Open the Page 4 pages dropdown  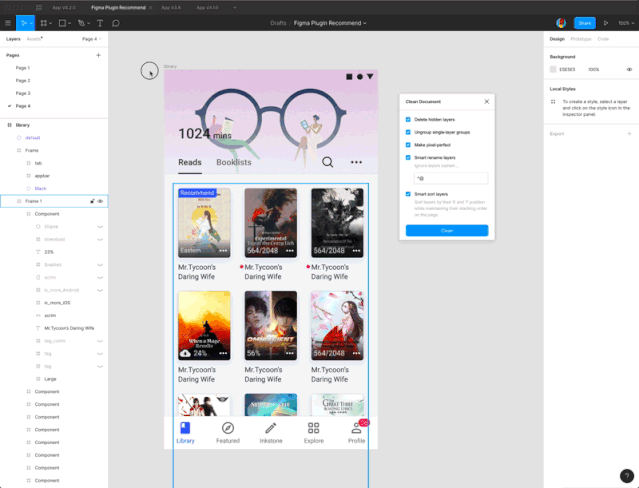[92, 39]
